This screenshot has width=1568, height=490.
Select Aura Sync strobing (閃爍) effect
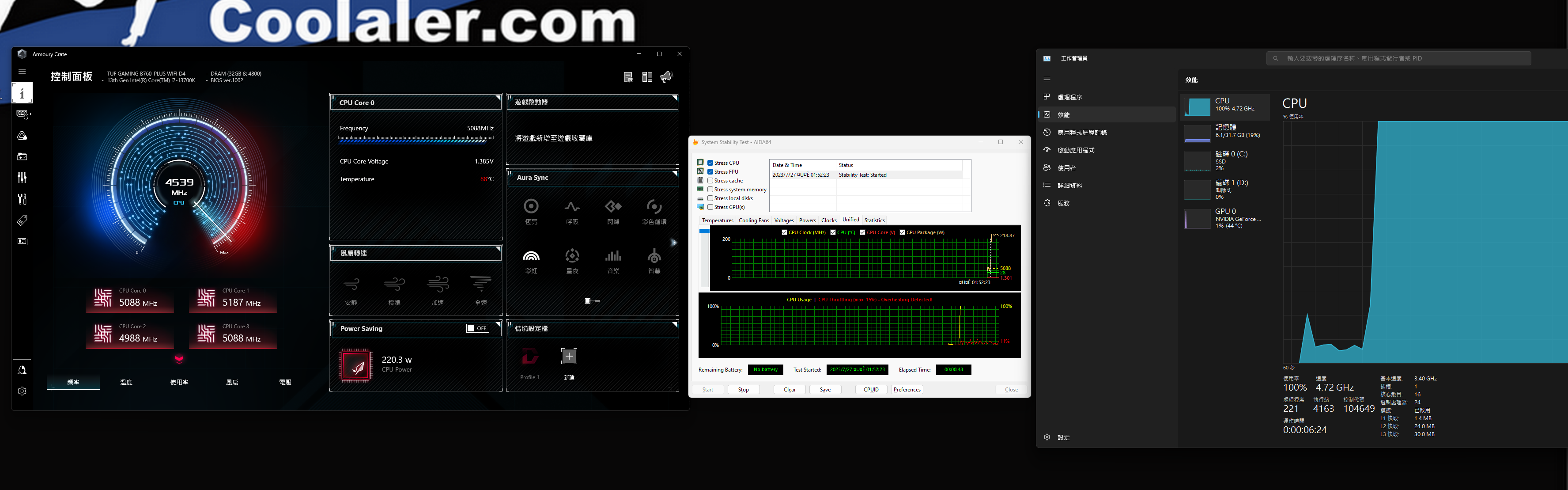point(613,211)
